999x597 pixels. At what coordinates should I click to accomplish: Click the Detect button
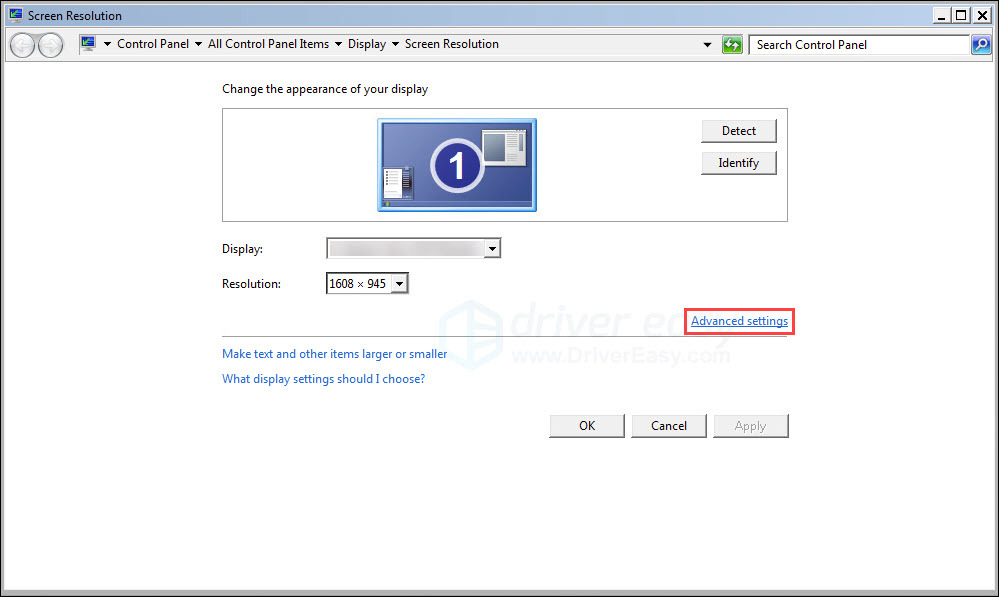(738, 130)
